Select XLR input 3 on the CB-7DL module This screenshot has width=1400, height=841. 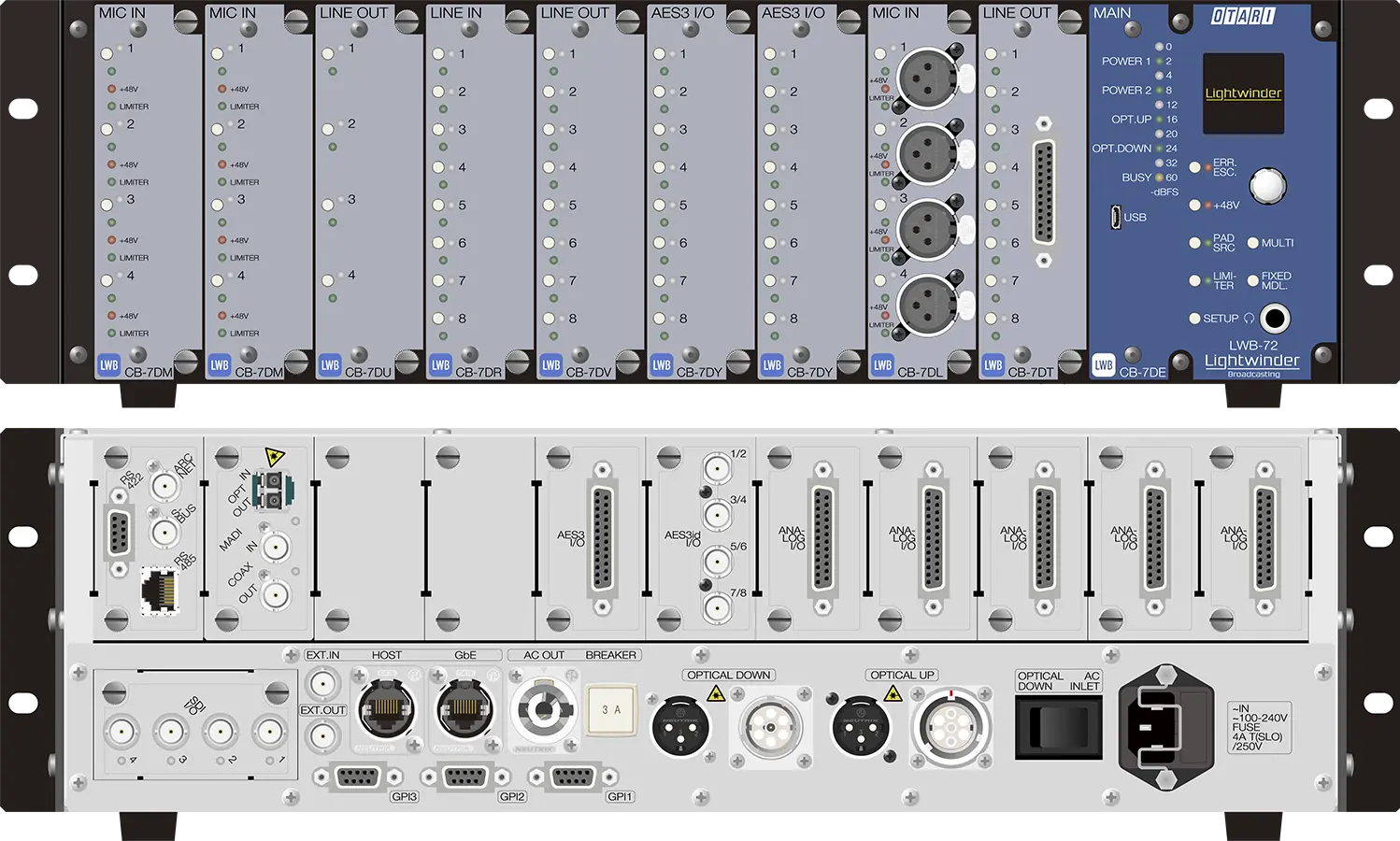(928, 231)
